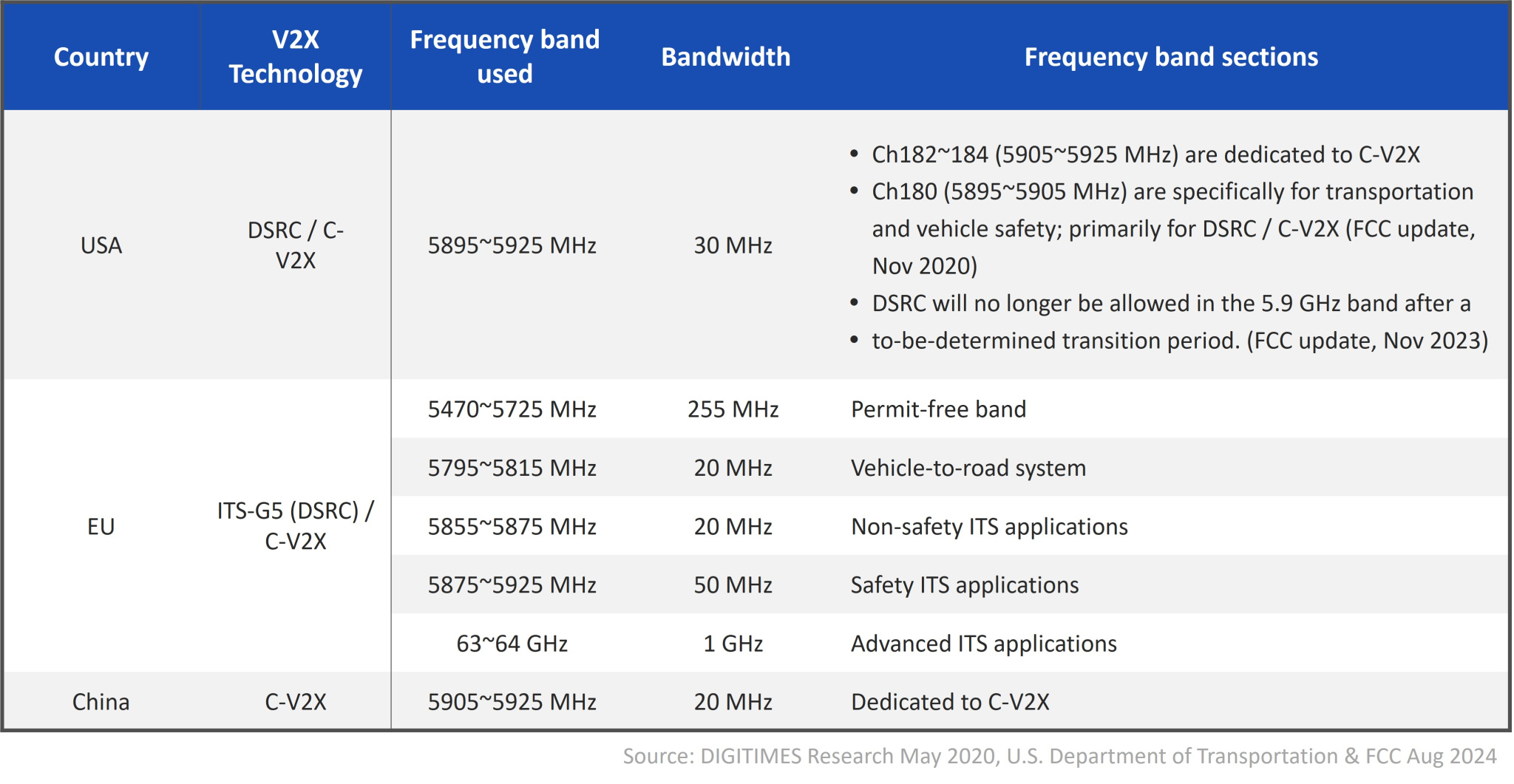Click the 255 MHz bandwidth cell

pos(733,409)
